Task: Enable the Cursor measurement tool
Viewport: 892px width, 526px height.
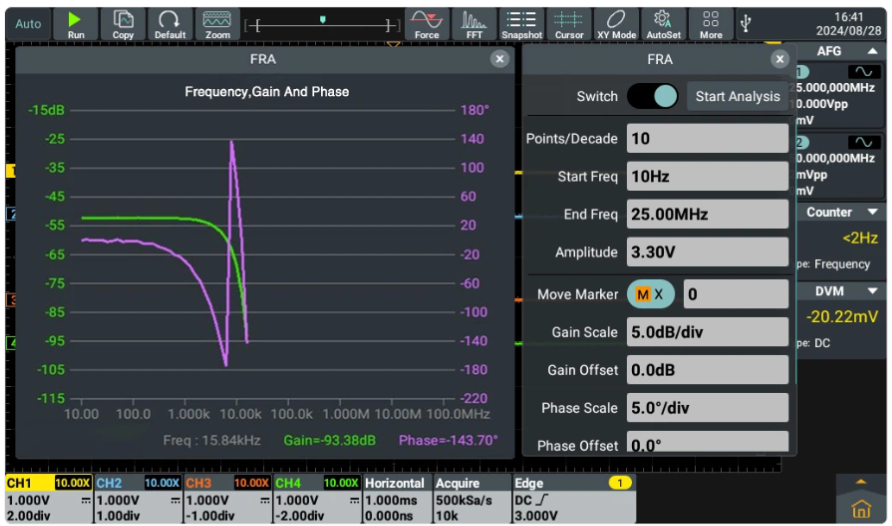Action: [568, 23]
